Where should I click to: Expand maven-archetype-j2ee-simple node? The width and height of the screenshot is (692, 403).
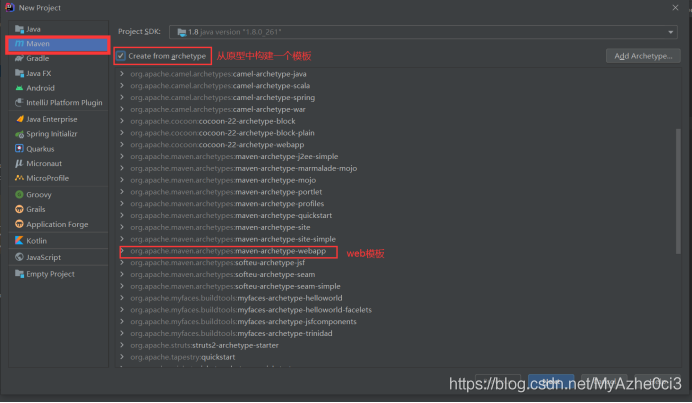[122, 156]
